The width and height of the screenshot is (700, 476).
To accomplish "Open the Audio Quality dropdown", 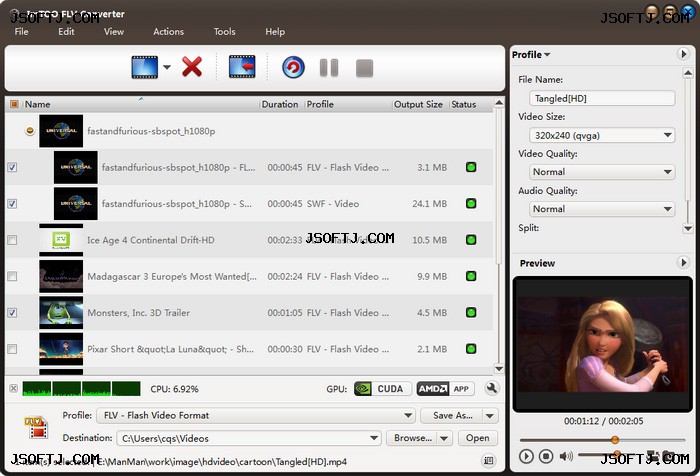I will (602, 209).
